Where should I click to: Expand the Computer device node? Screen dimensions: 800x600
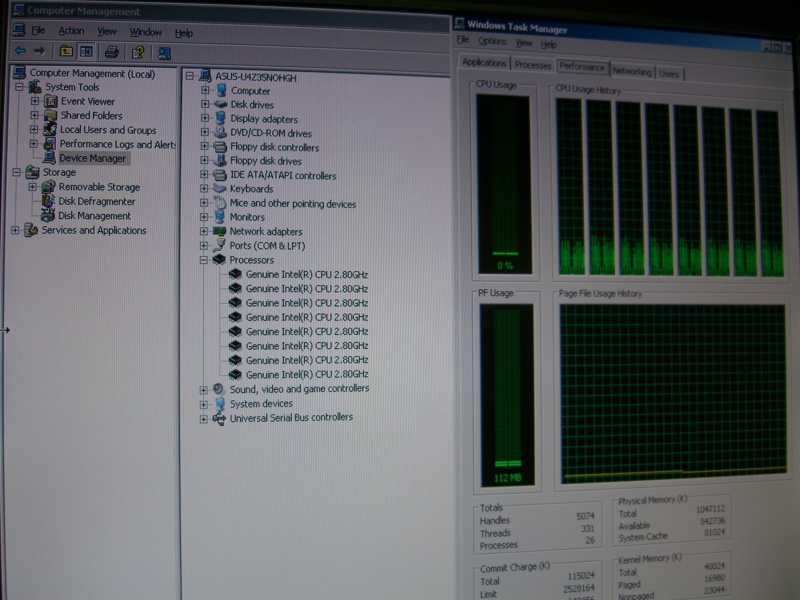tap(205, 90)
